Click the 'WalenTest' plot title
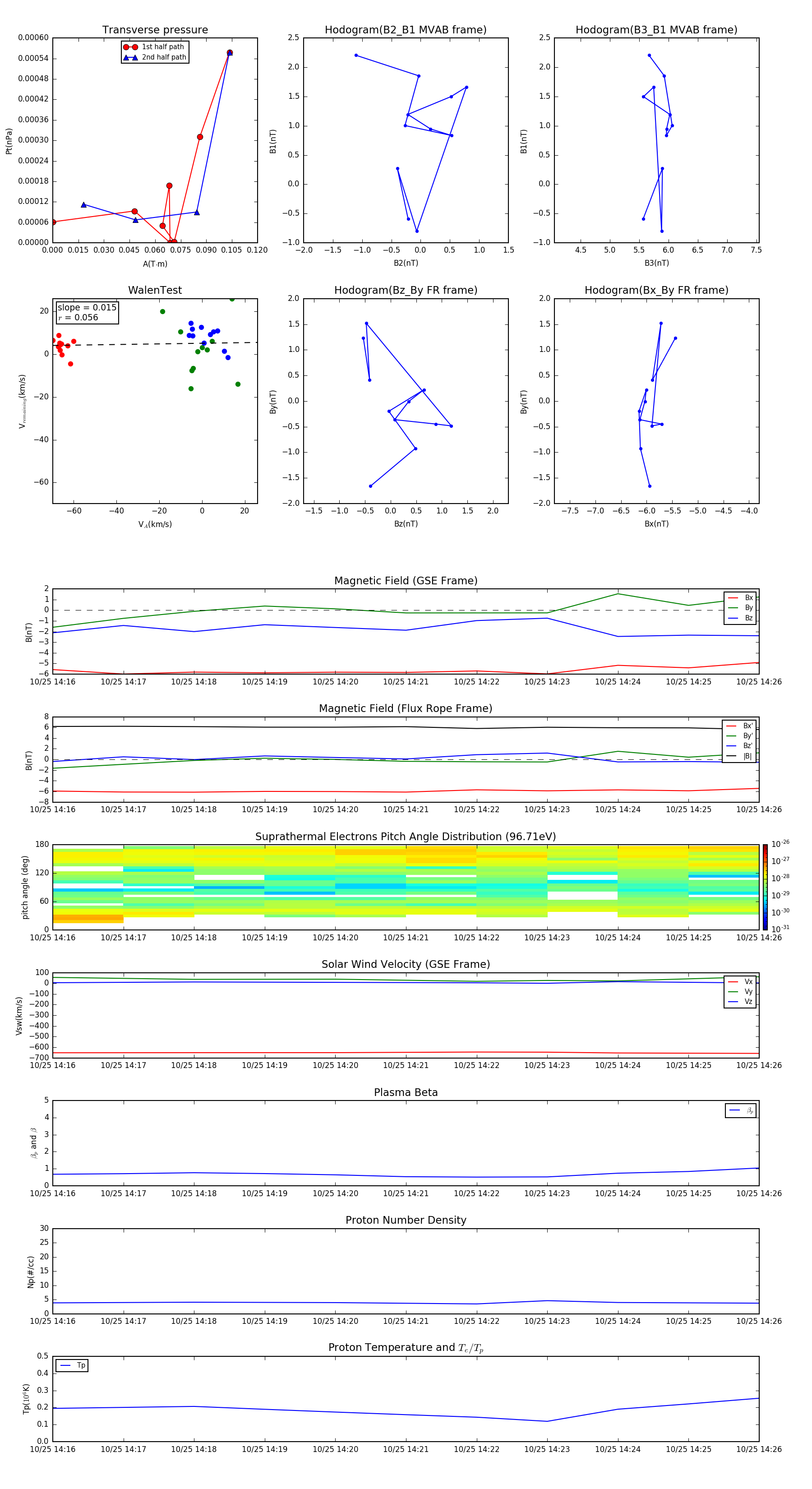 point(155,290)
